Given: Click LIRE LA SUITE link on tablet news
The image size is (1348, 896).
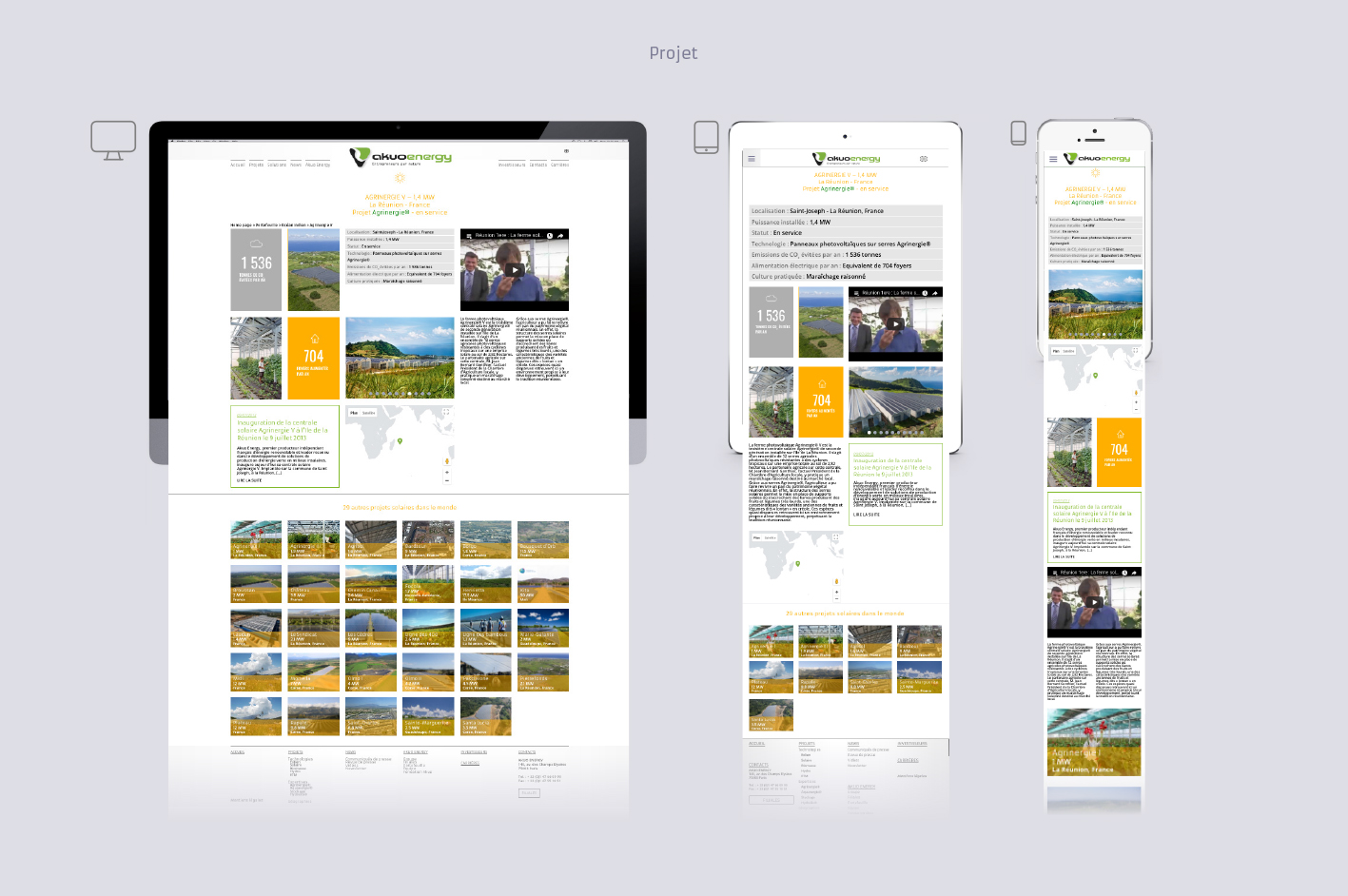Looking at the screenshot, I should click(x=867, y=515).
